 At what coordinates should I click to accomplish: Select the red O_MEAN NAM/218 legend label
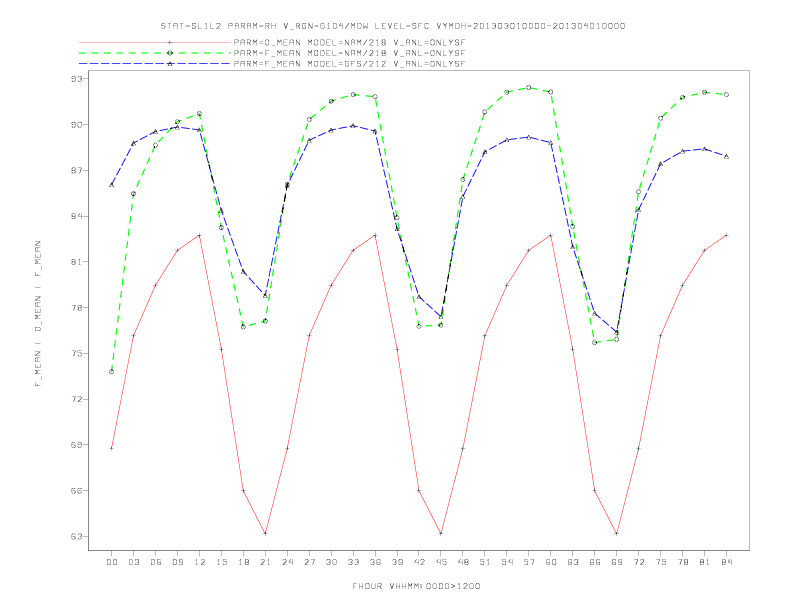[x=349, y=42]
